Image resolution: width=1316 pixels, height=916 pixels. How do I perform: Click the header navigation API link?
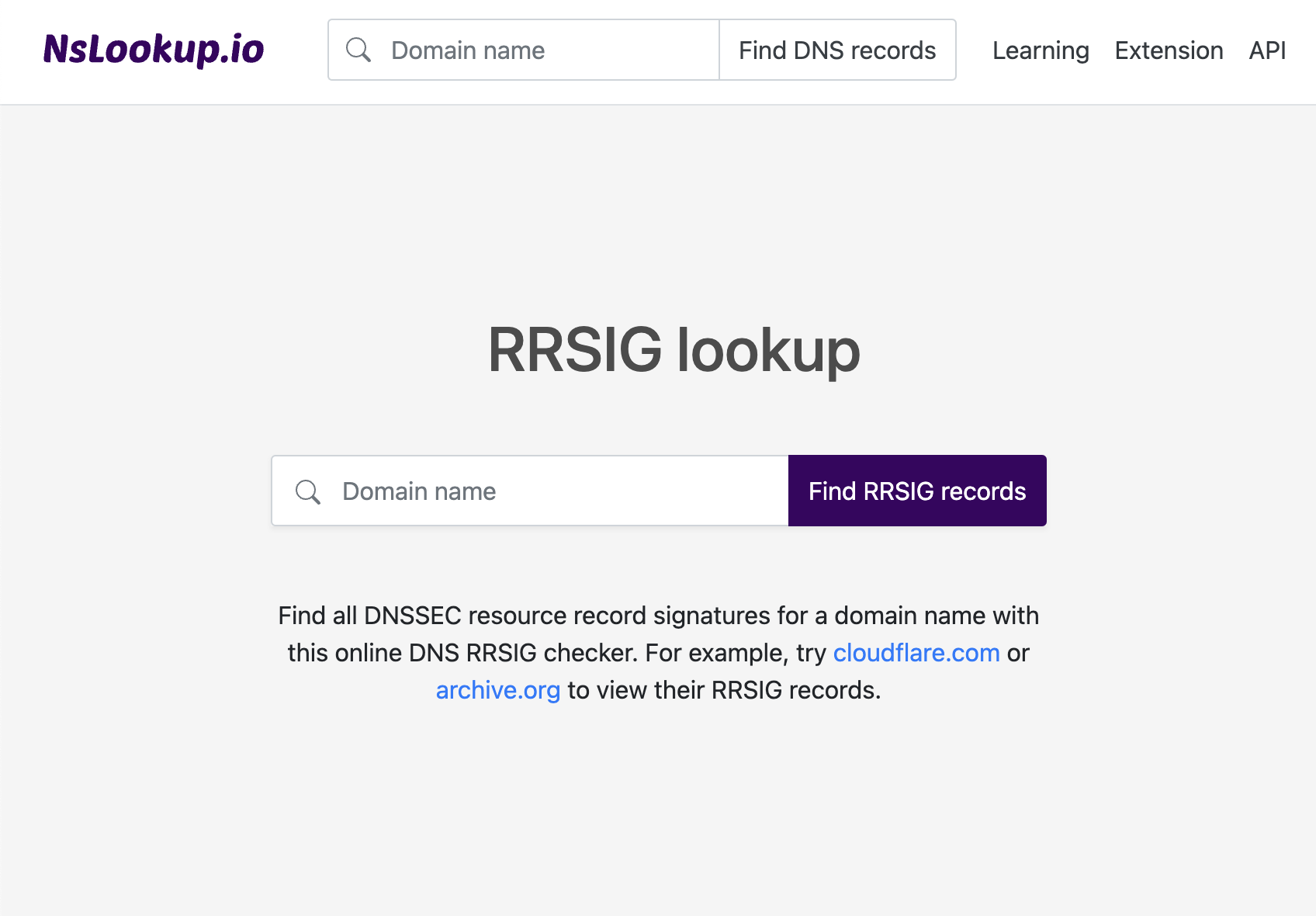pos(1266,50)
